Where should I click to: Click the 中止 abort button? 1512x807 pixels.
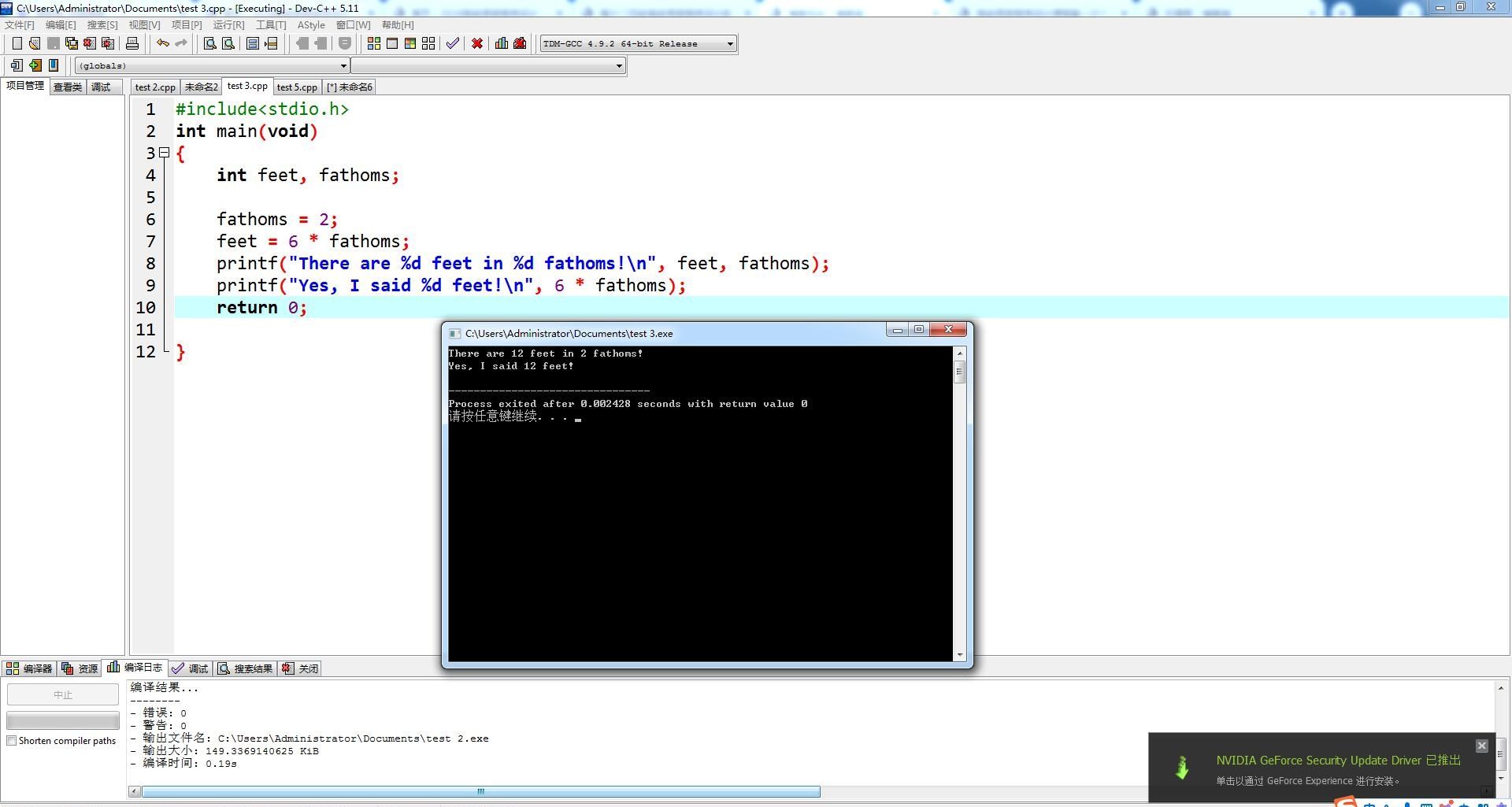(63, 694)
